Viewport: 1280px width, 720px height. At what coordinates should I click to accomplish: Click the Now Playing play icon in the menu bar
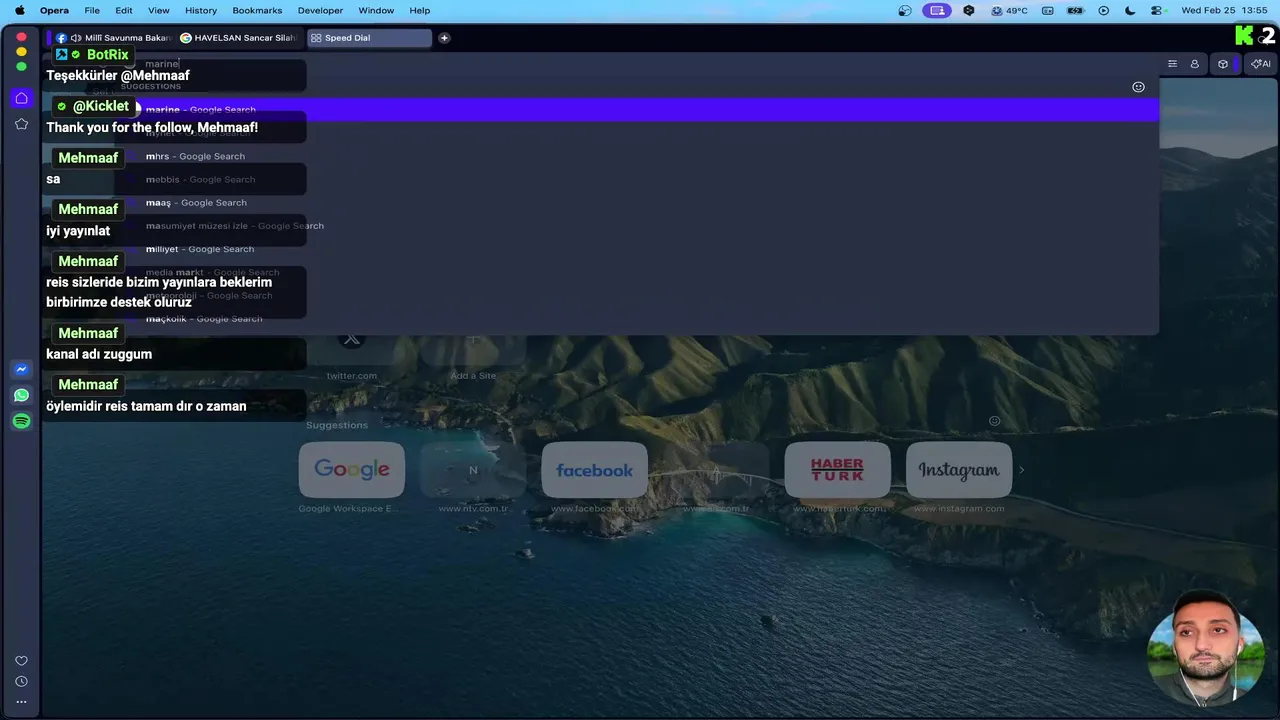point(1104,10)
